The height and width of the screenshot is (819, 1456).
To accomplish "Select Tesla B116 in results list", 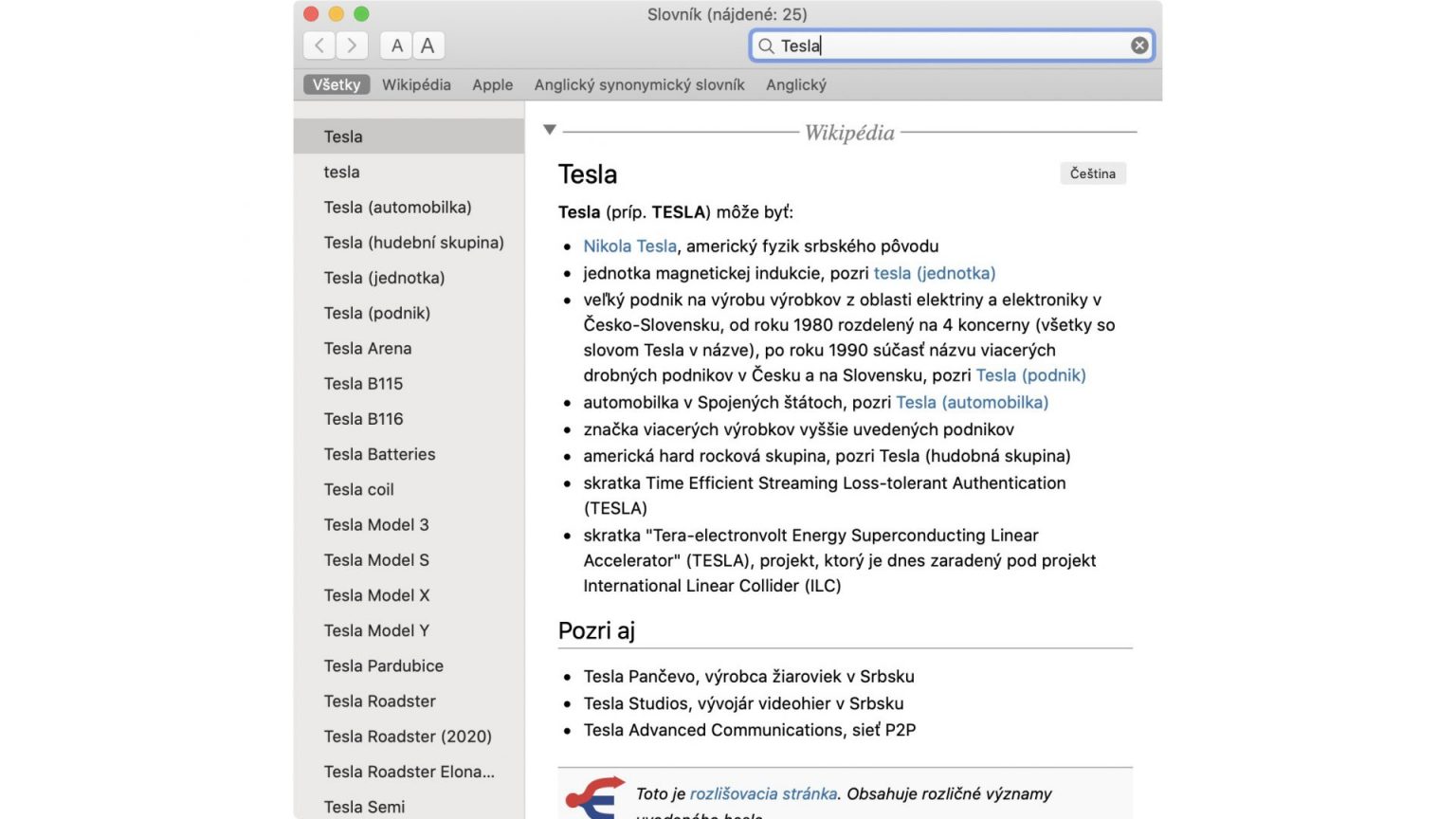I will pos(409,419).
